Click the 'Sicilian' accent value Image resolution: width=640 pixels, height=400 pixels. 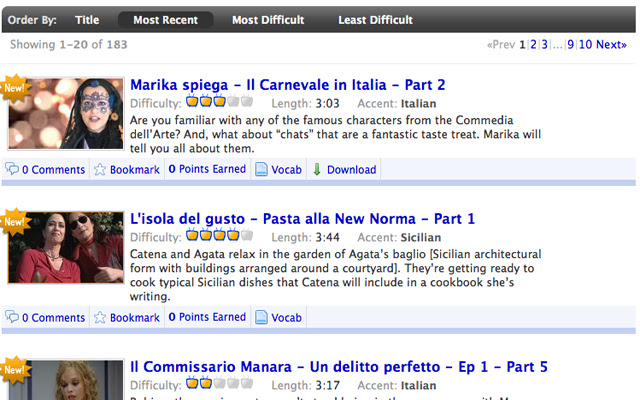[x=421, y=238]
